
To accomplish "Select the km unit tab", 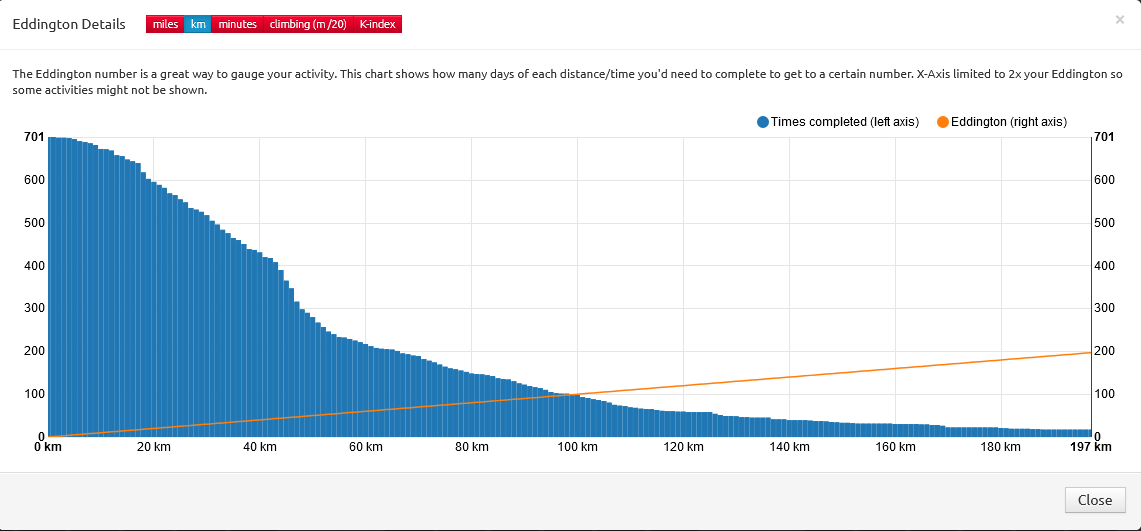I will (x=198, y=24).
